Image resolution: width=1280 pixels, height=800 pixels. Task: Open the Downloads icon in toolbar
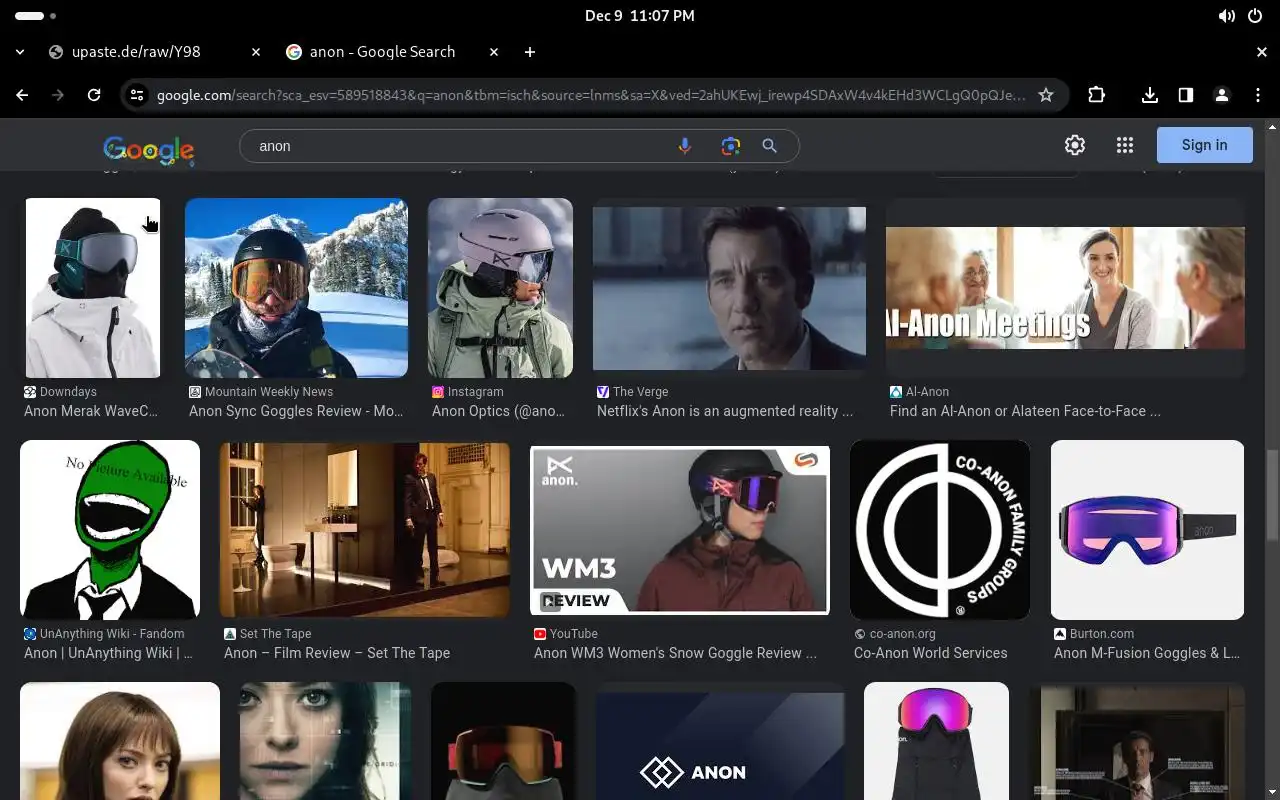tap(1150, 95)
